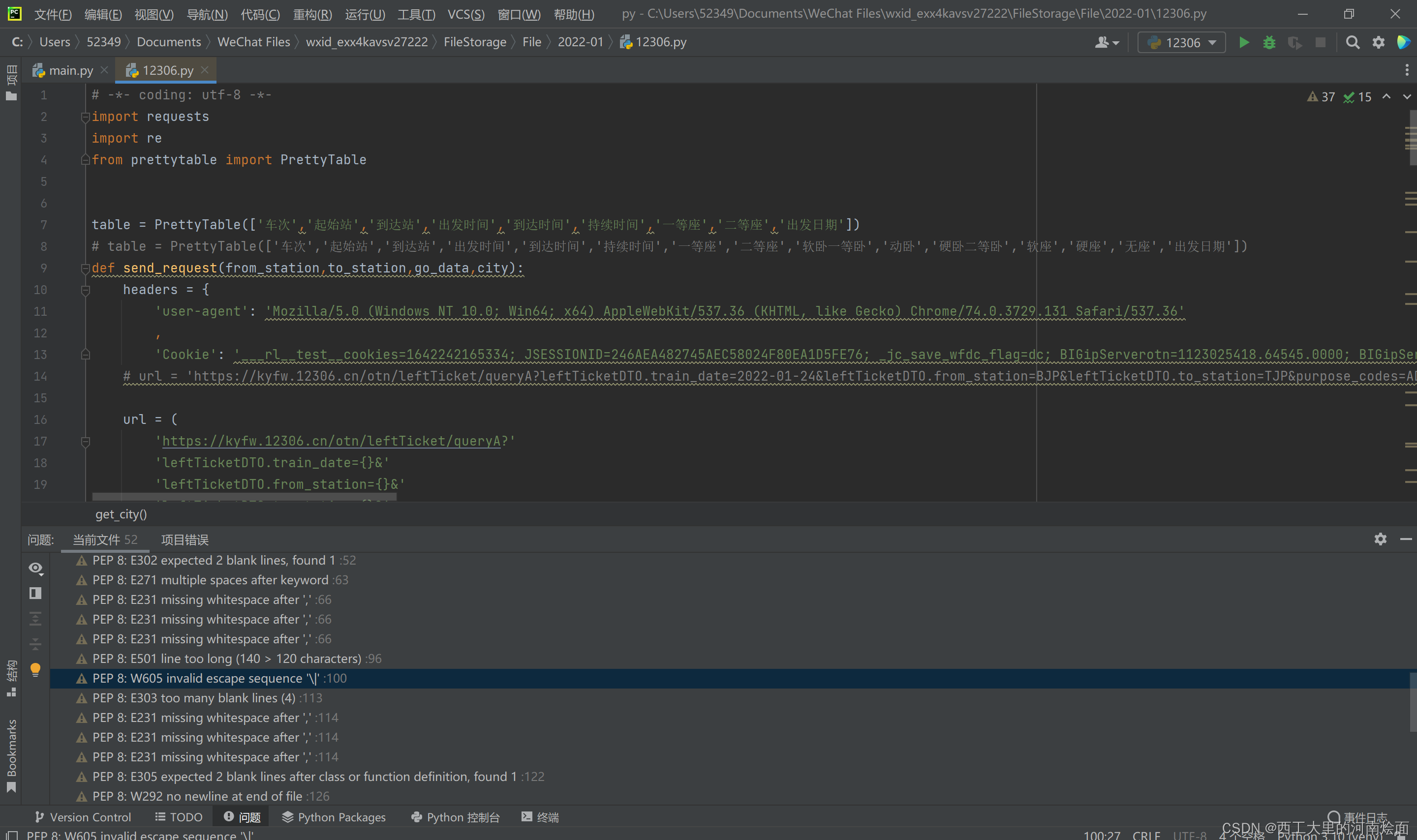
Task: Select E501 line too long problem
Action: pyautogui.click(x=729, y=659)
